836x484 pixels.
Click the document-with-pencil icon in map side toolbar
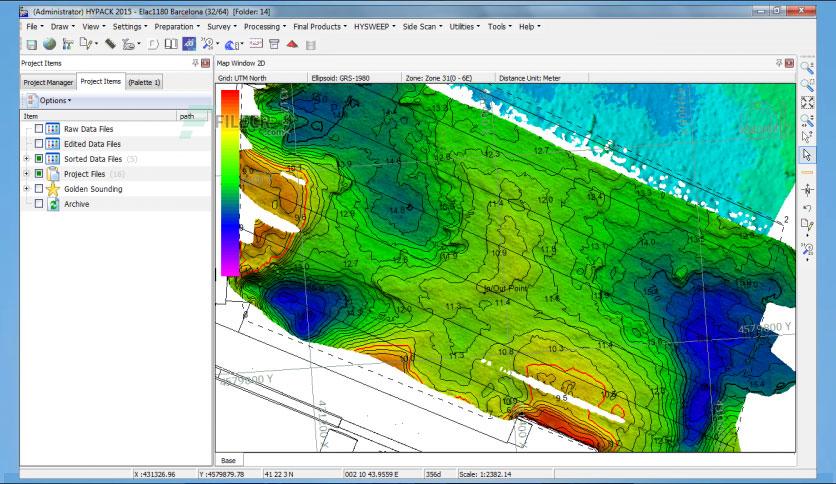(x=807, y=226)
